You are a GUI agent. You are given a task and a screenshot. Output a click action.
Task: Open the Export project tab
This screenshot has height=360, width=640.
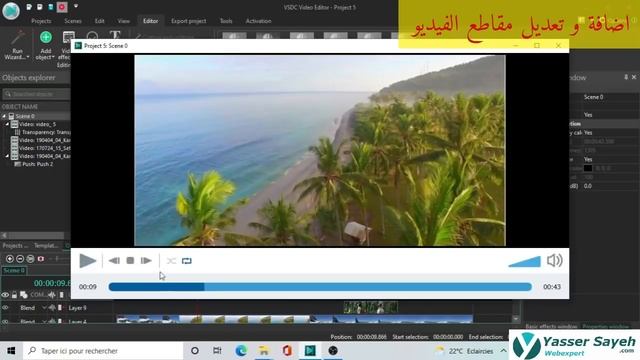[x=189, y=21]
